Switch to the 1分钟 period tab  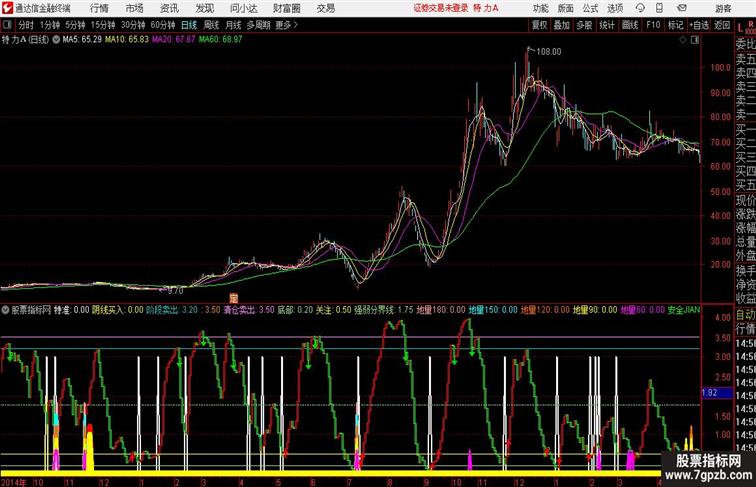pos(50,25)
